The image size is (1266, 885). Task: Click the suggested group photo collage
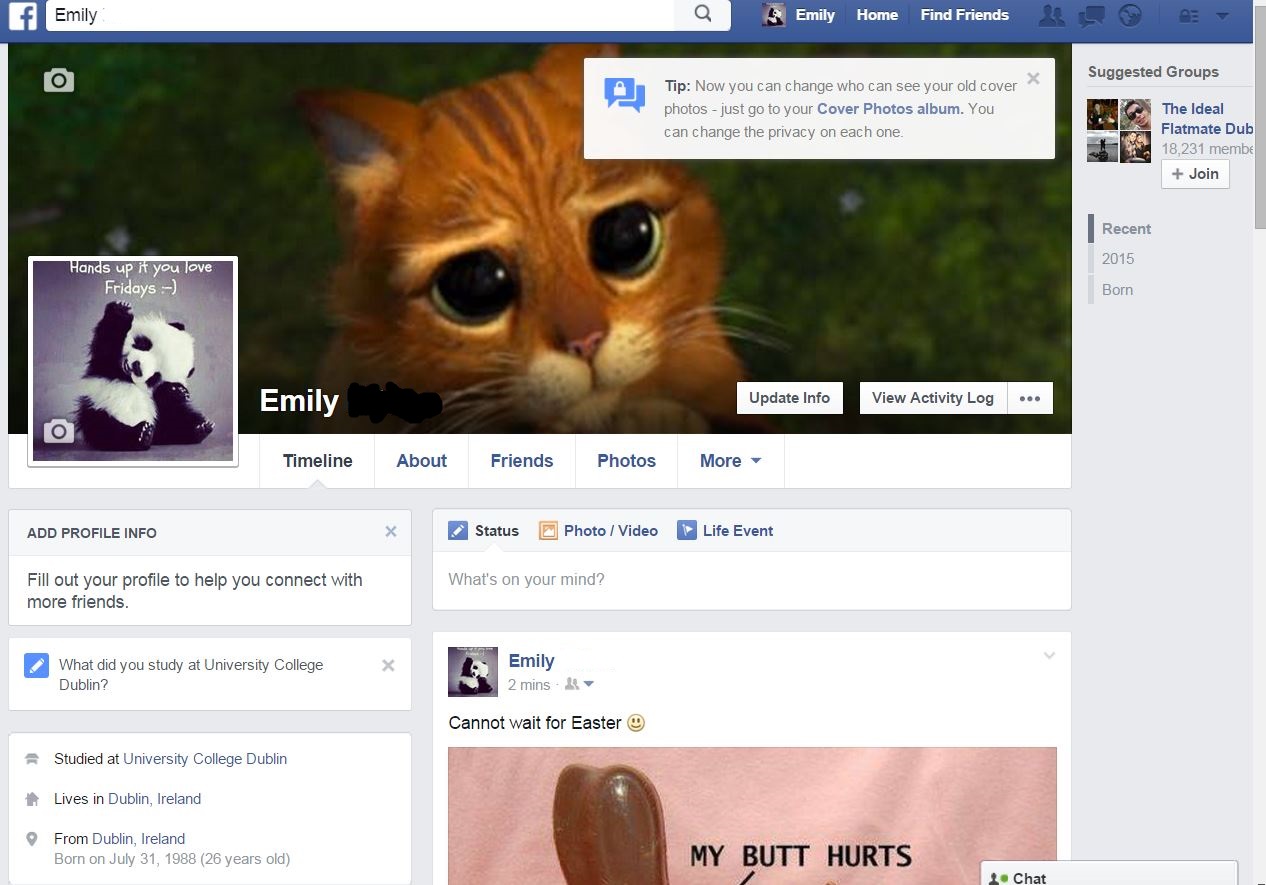point(1119,130)
